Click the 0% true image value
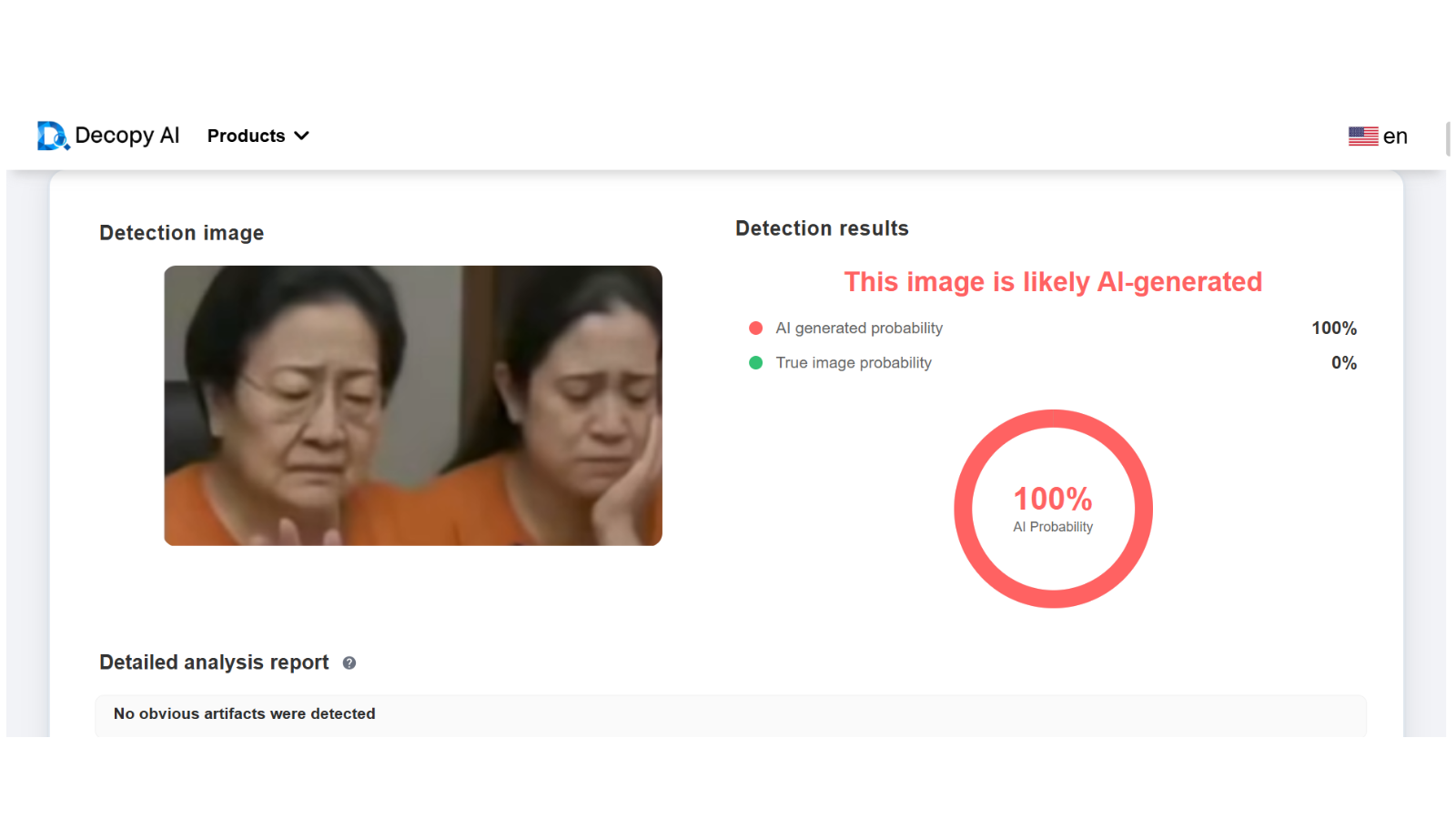 (1343, 363)
